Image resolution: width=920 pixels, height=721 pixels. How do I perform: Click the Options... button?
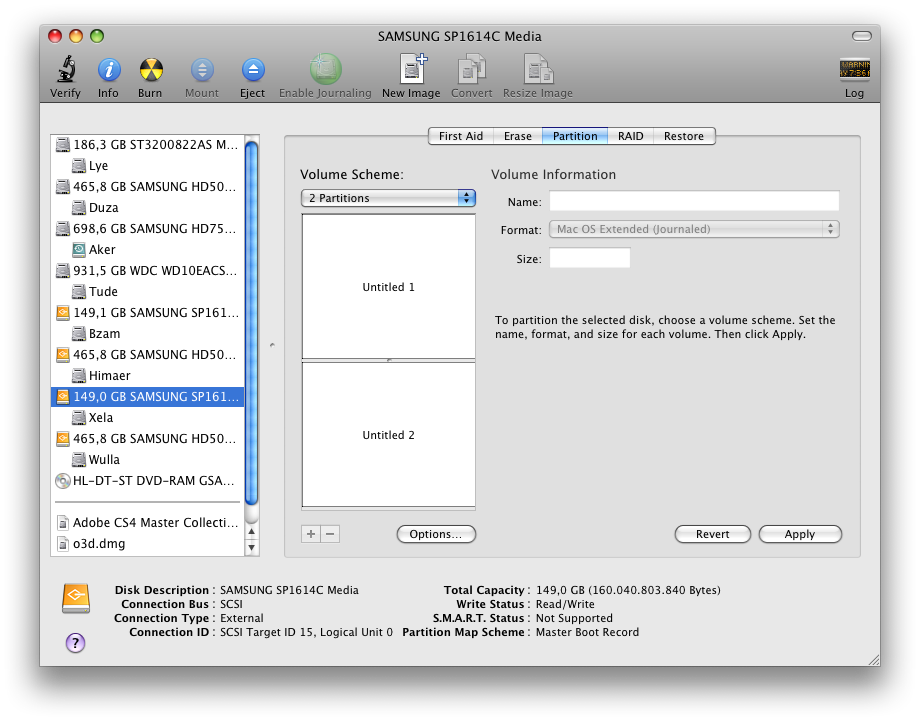(436, 534)
